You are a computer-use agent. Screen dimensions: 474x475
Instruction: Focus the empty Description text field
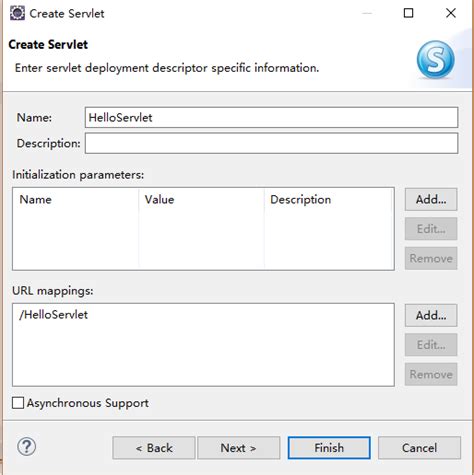pyautogui.click(x=271, y=143)
